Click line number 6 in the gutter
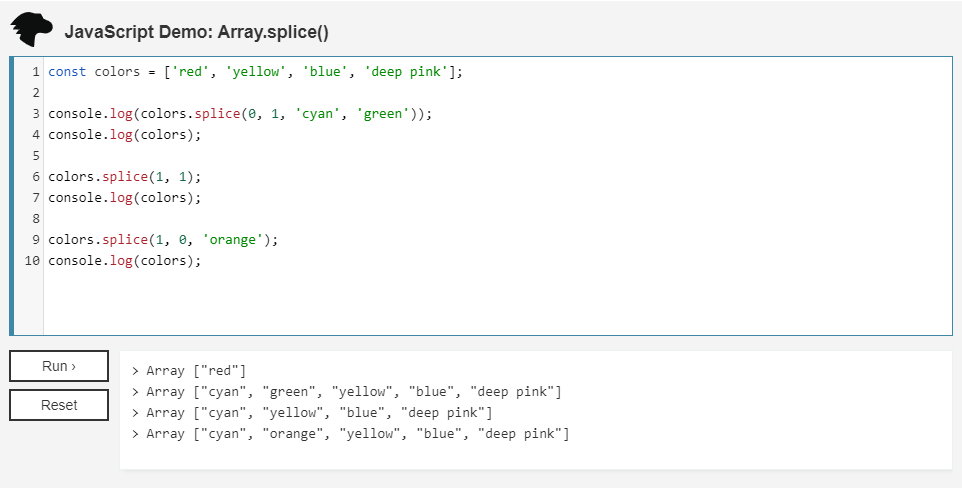 35,177
